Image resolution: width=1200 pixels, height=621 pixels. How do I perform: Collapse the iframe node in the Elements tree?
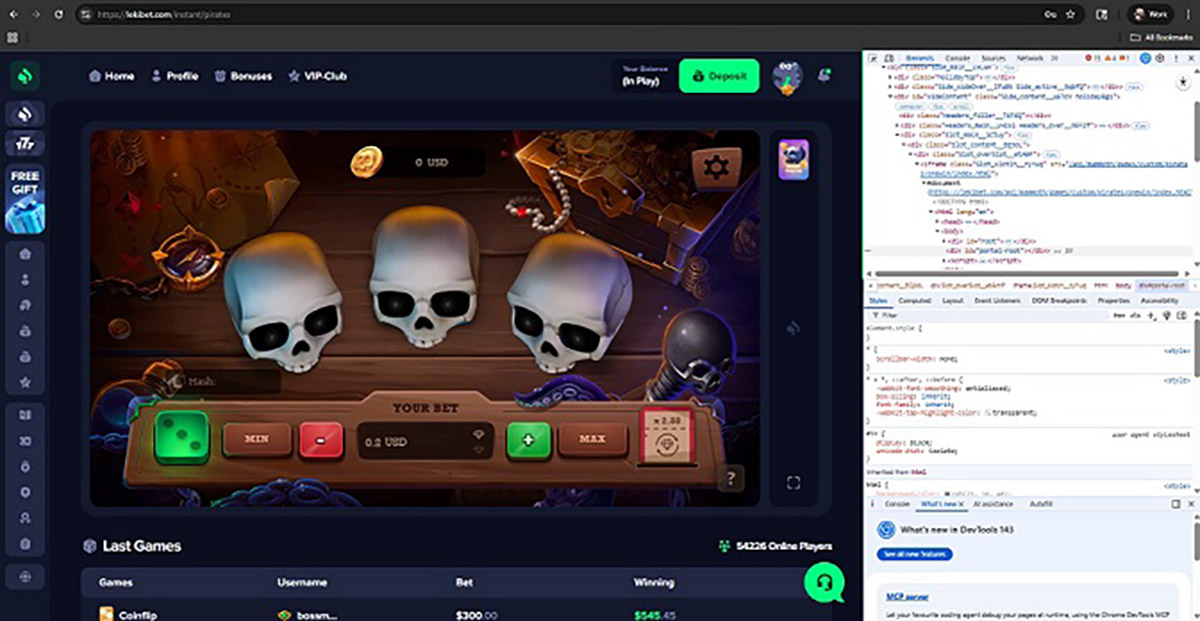tap(919, 164)
